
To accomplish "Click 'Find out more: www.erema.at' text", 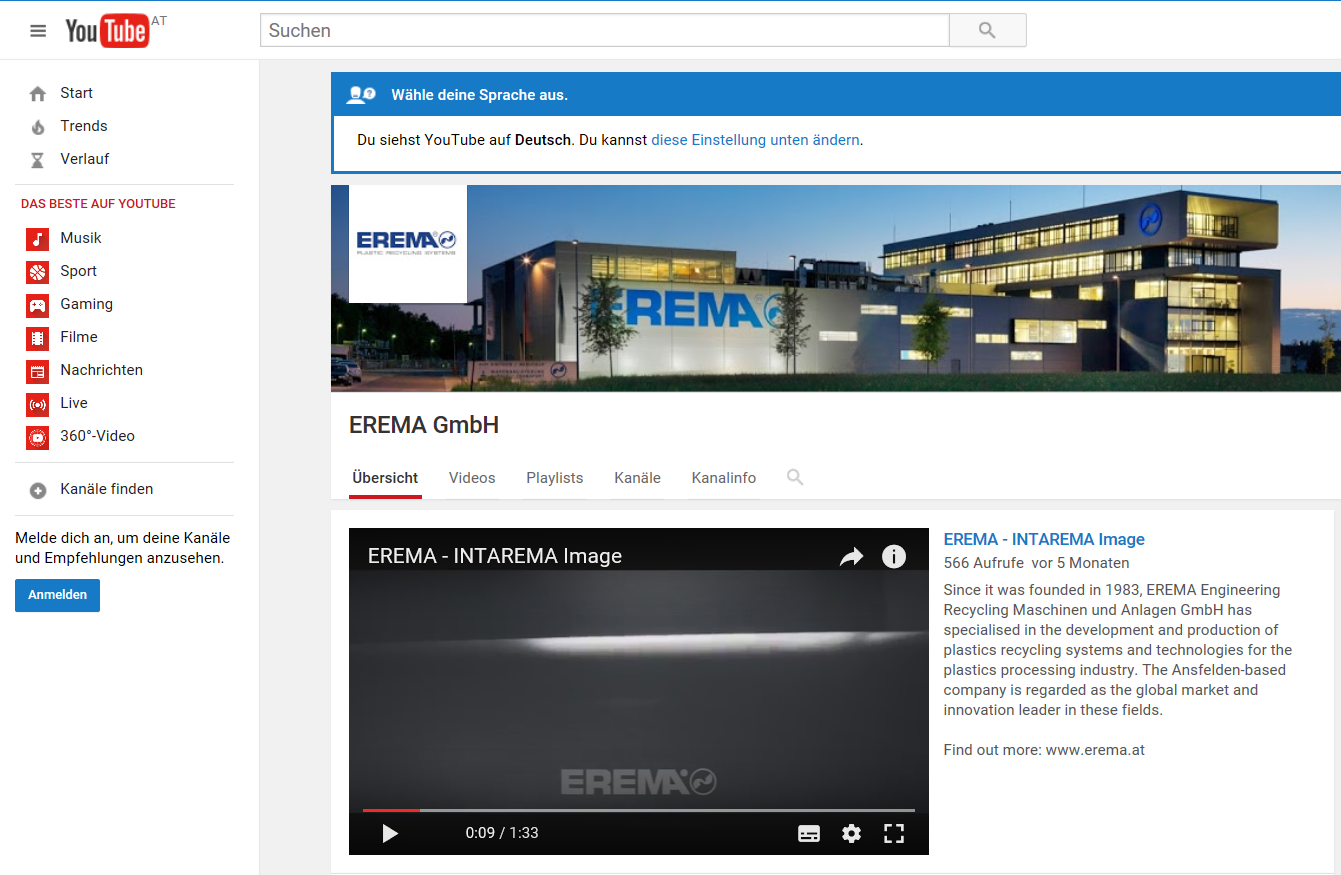I will click(1044, 750).
